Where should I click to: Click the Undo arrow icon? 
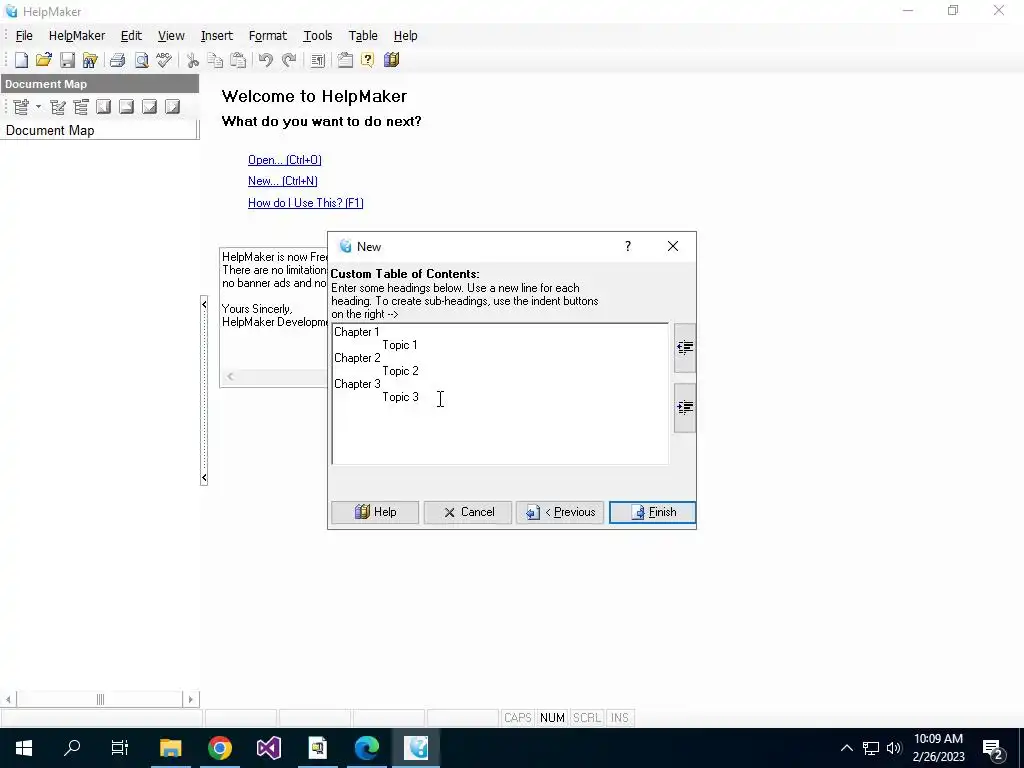point(265,60)
